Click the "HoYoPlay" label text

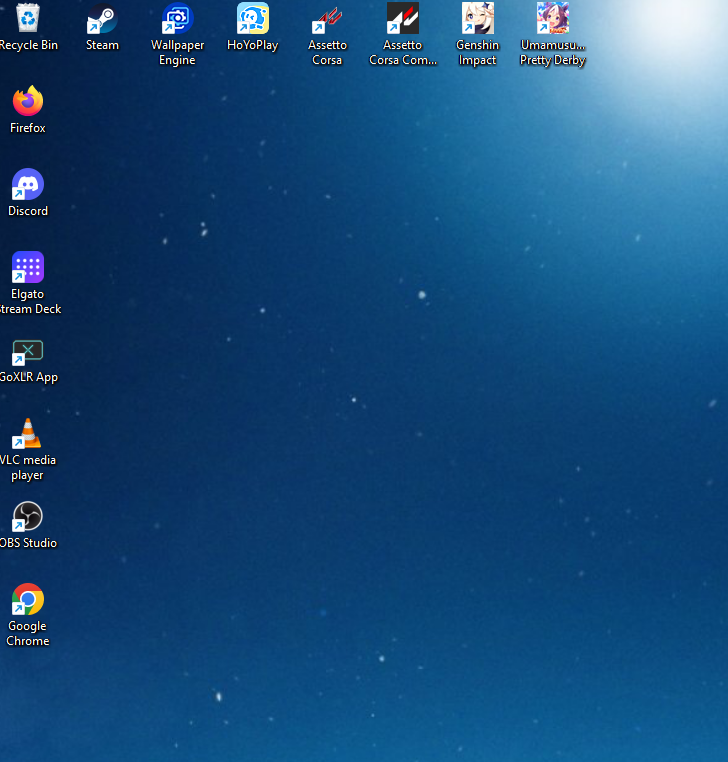pyautogui.click(x=253, y=45)
